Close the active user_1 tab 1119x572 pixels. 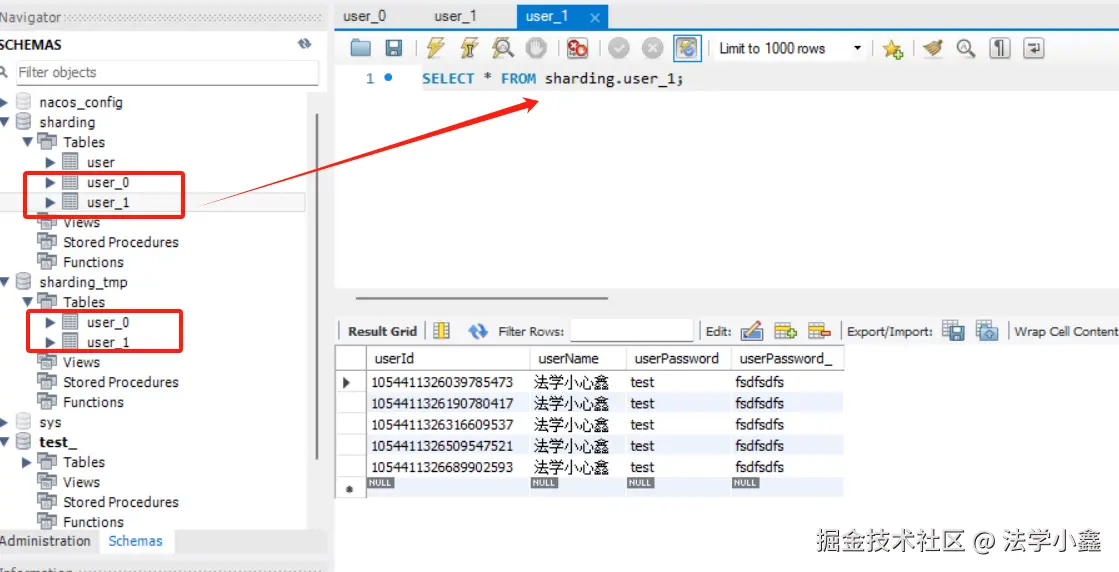pos(595,17)
